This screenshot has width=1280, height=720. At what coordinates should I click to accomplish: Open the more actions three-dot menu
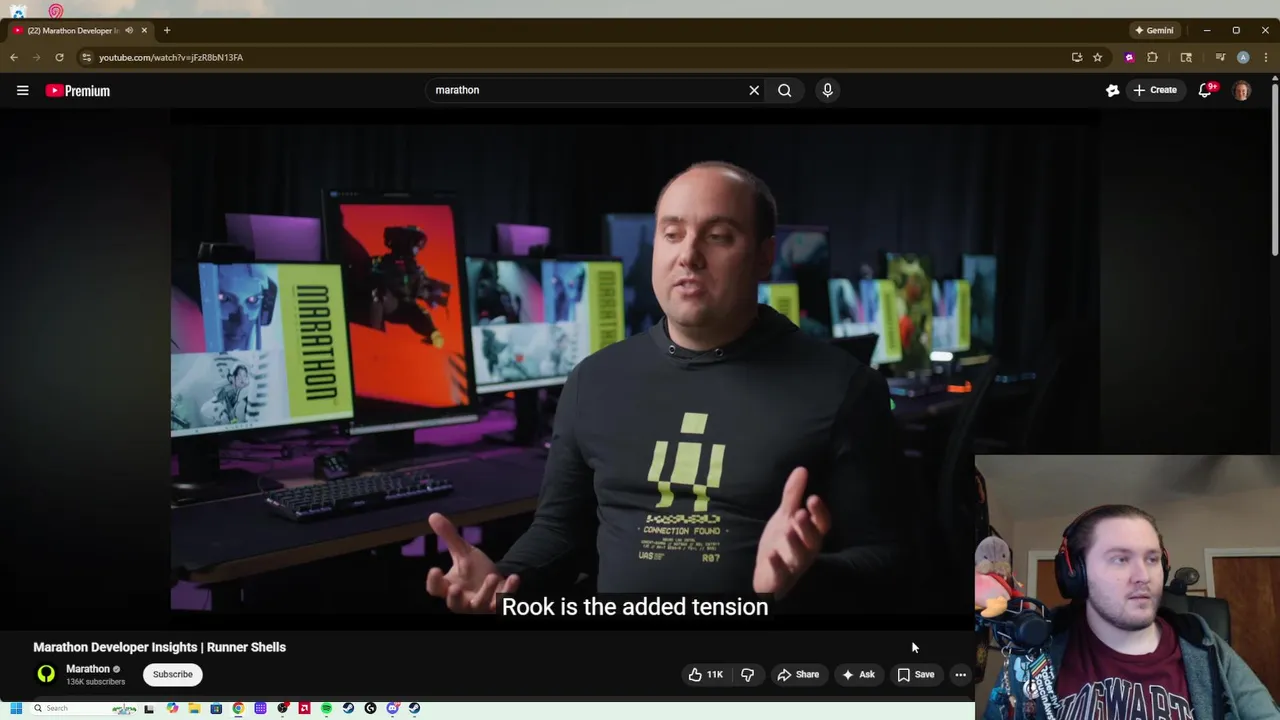(960, 674)
